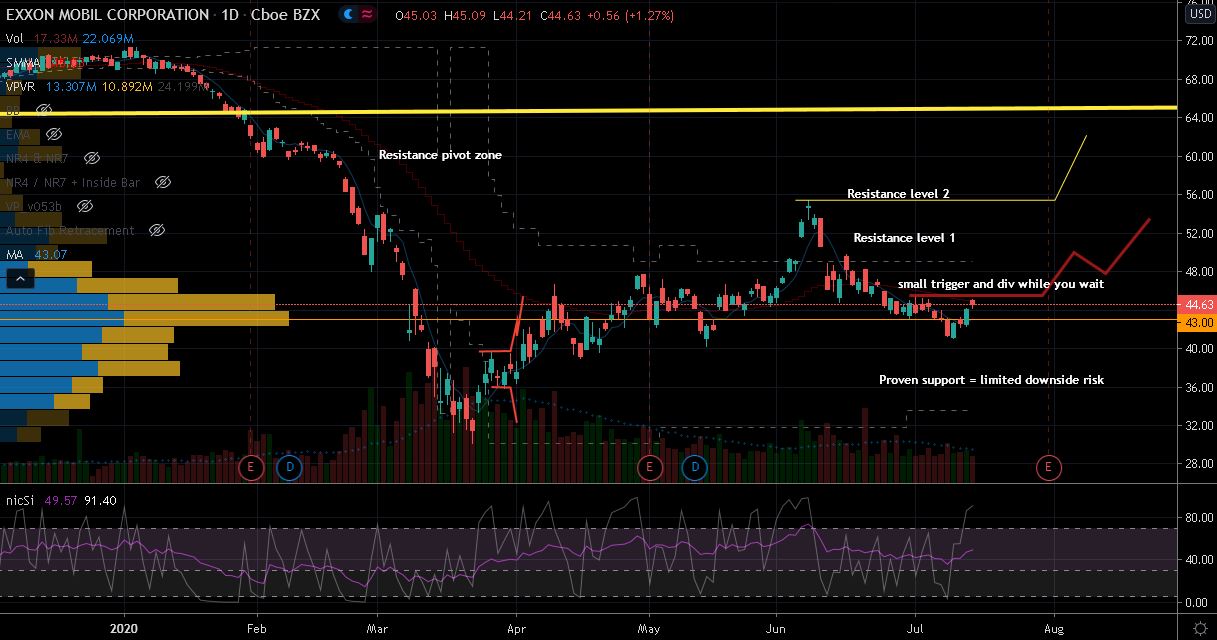Click the O45.03 open price value
This screenshot has height=640, width=1217.
418,16
